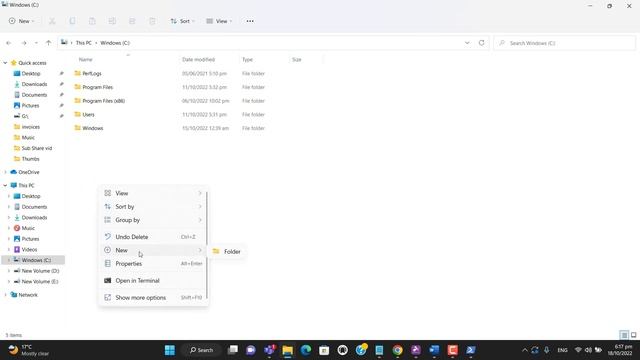Viewport: 640px width, 360px height.
Task: Open Microsoft Teams taskbar icon
Action: pos(269,350)
